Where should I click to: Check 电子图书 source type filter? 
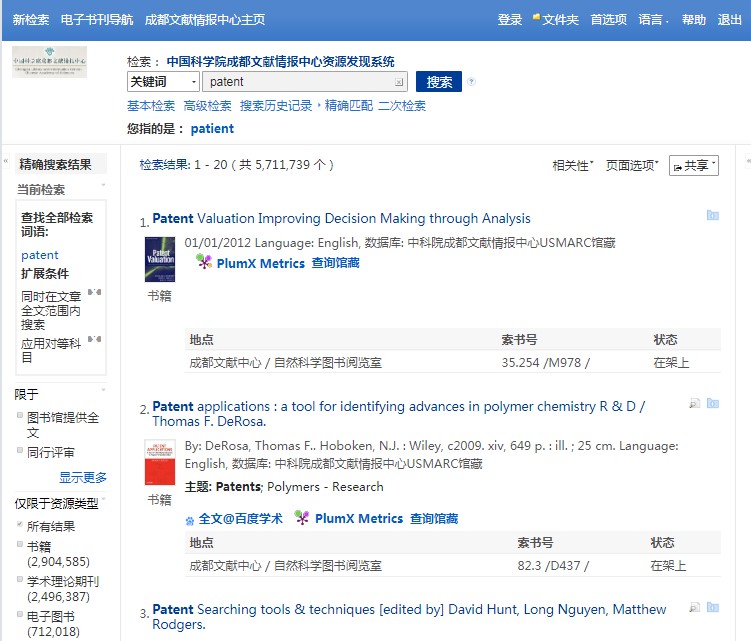[x=20, y=614]
